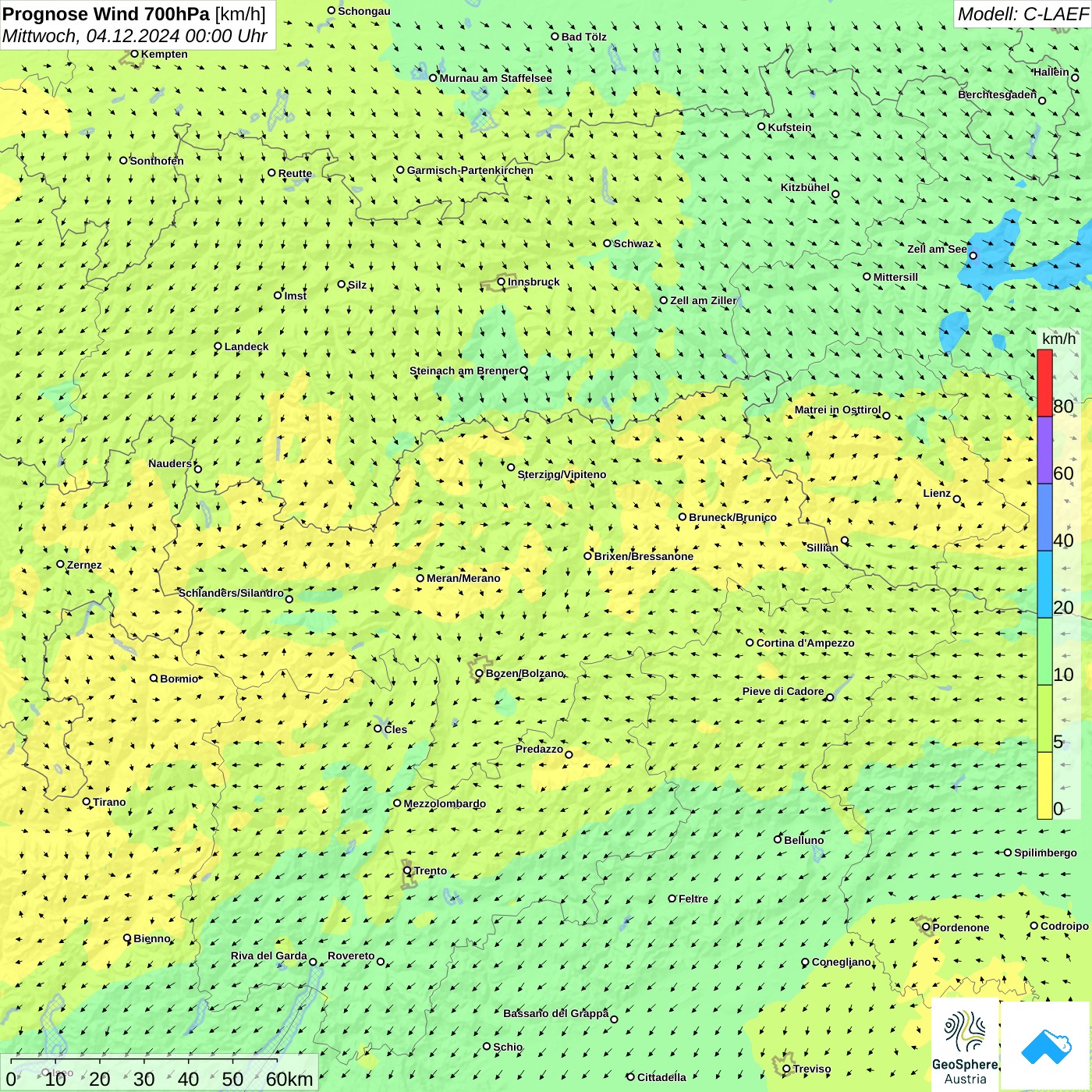
Task: Click the 'Kufstein' label
Action: [789, 127]
